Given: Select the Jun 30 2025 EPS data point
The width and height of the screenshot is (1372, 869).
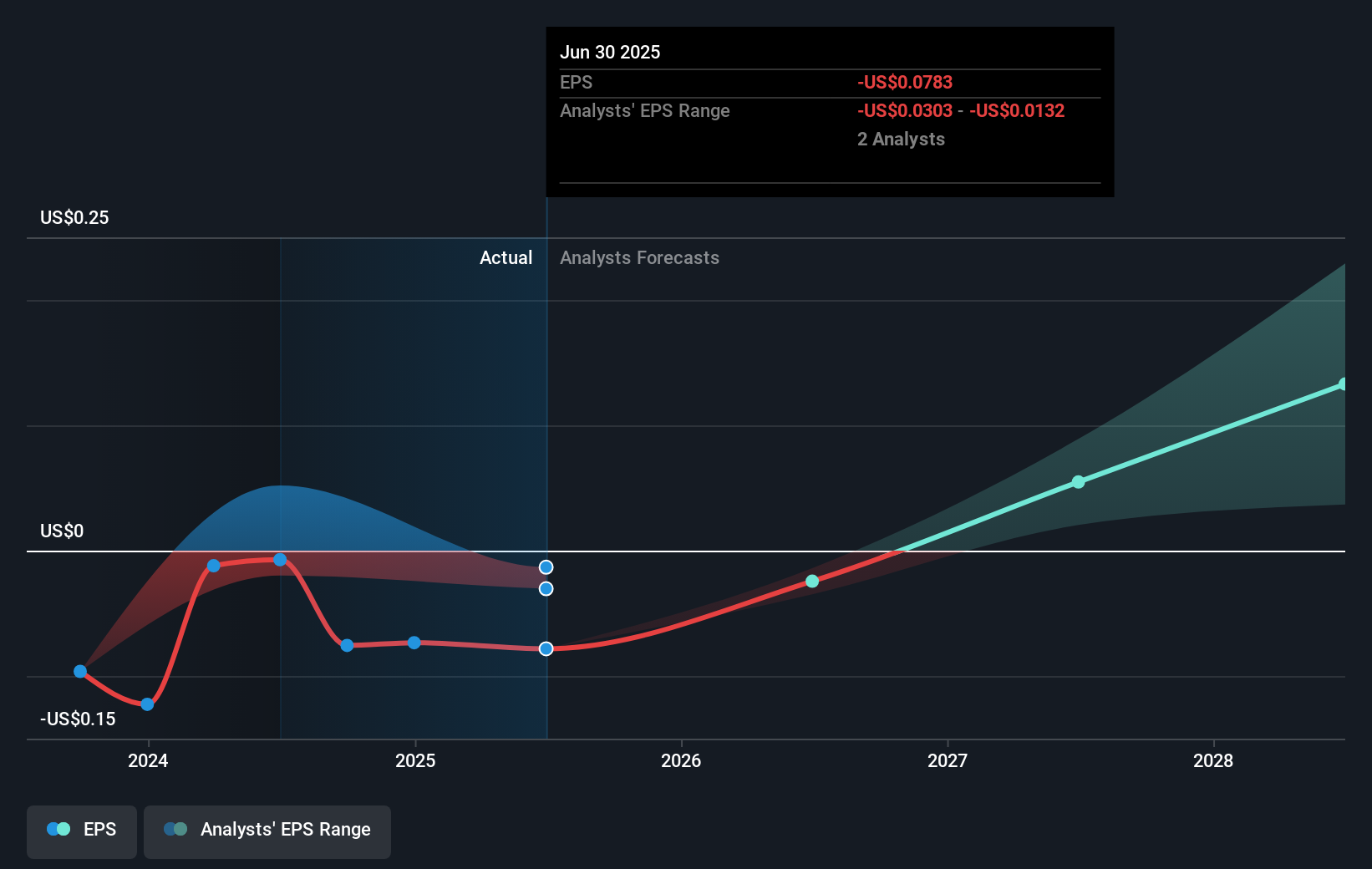Looking at the screenshot, I should (x=546, y=648).
